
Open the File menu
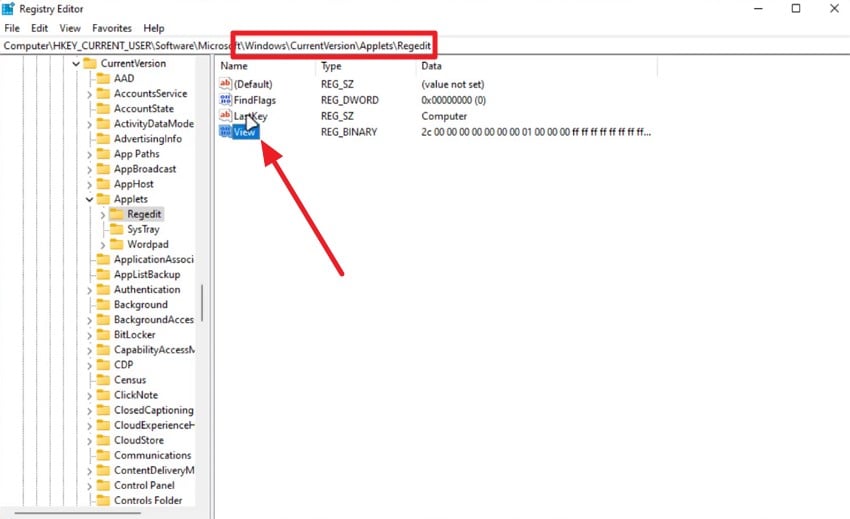click(x=12, y=28)
